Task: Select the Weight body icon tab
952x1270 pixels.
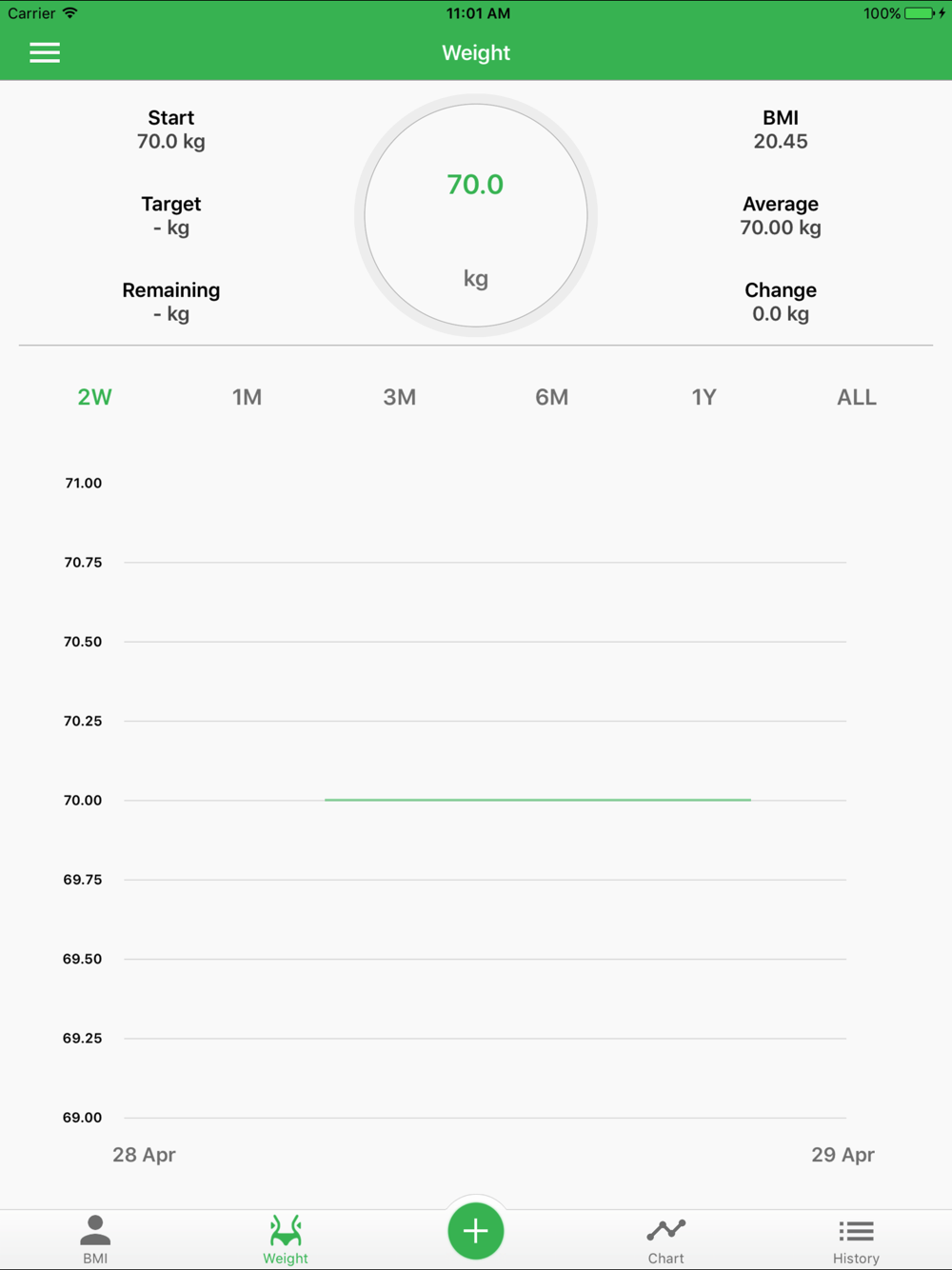Action: tap(286, 1240)
